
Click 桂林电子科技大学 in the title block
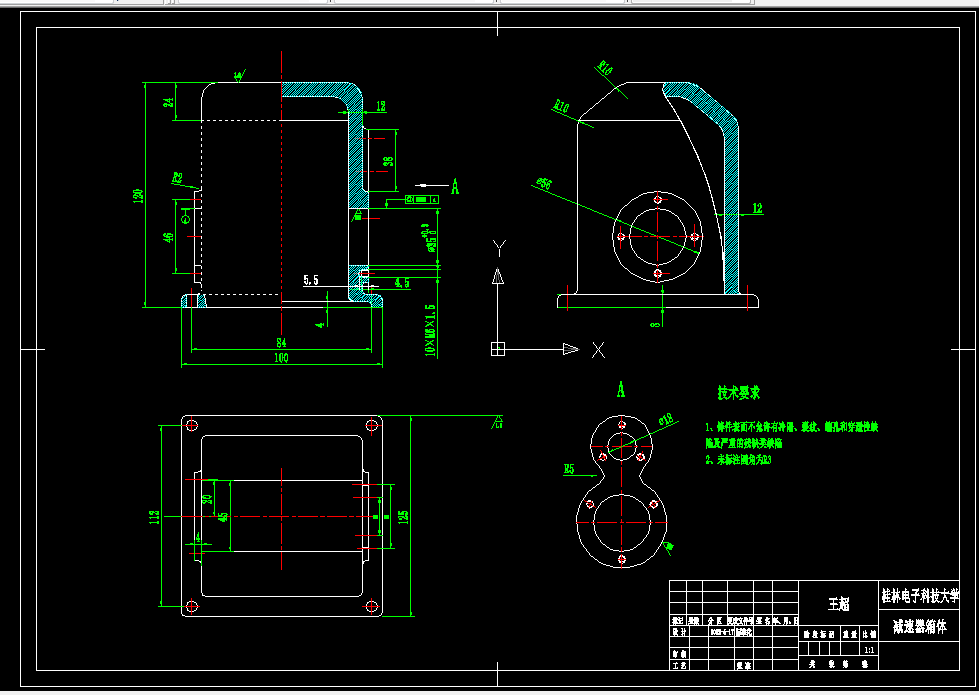point(920,596)
